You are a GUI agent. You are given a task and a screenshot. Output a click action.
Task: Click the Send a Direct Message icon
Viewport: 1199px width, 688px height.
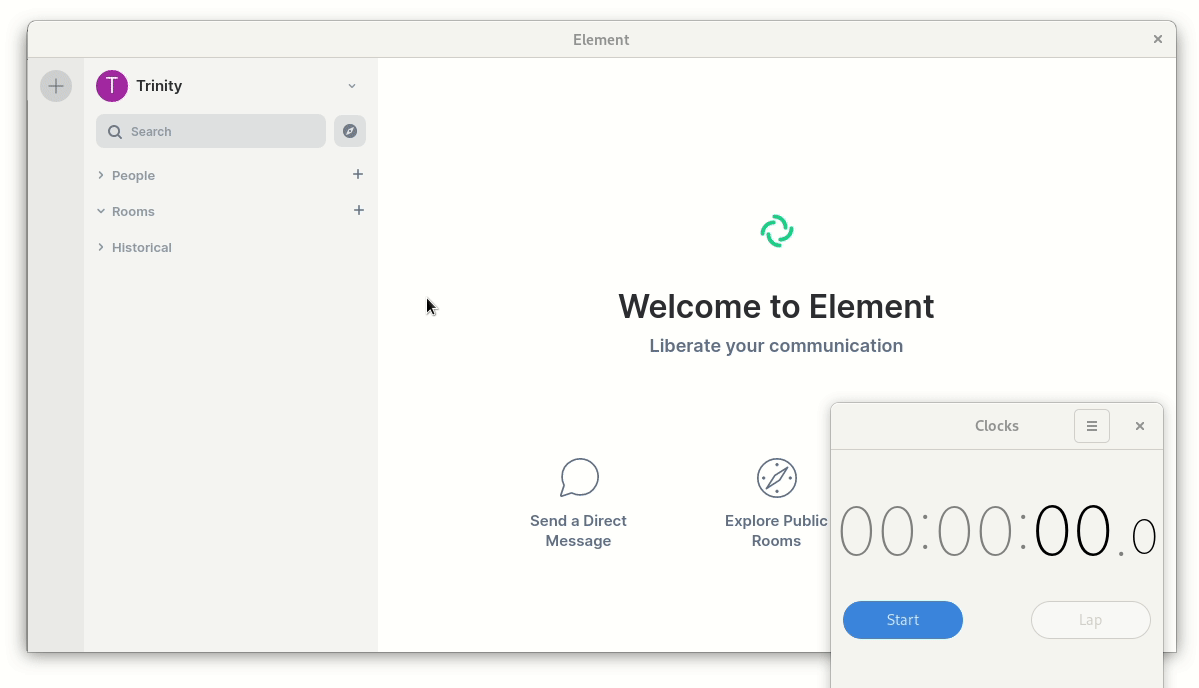click(579, 478)
